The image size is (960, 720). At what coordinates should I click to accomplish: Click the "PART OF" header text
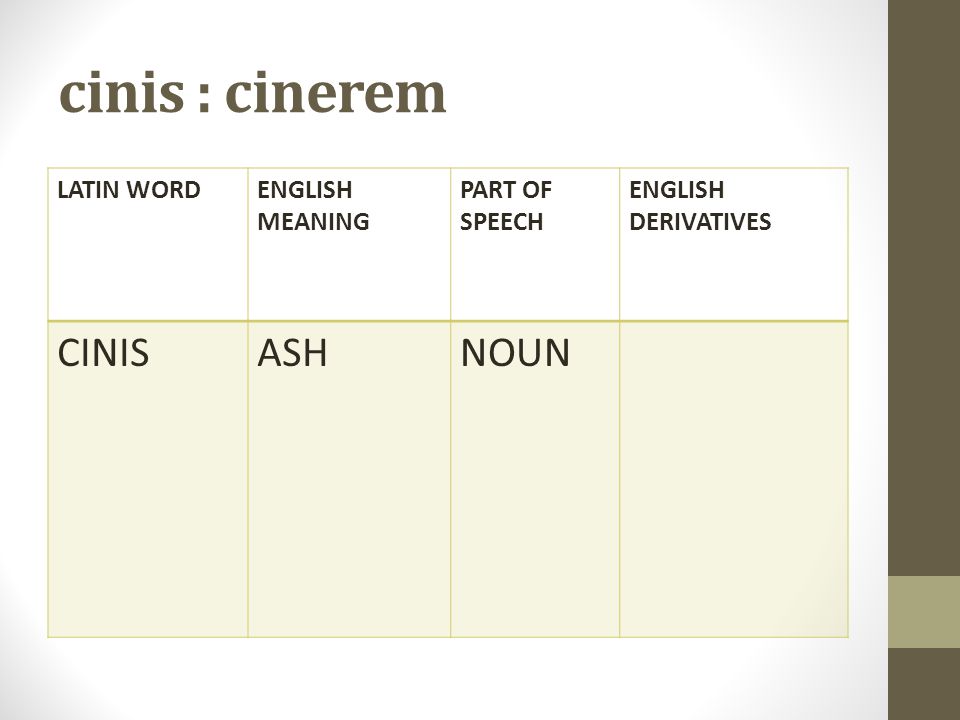[x=505, y=190]
